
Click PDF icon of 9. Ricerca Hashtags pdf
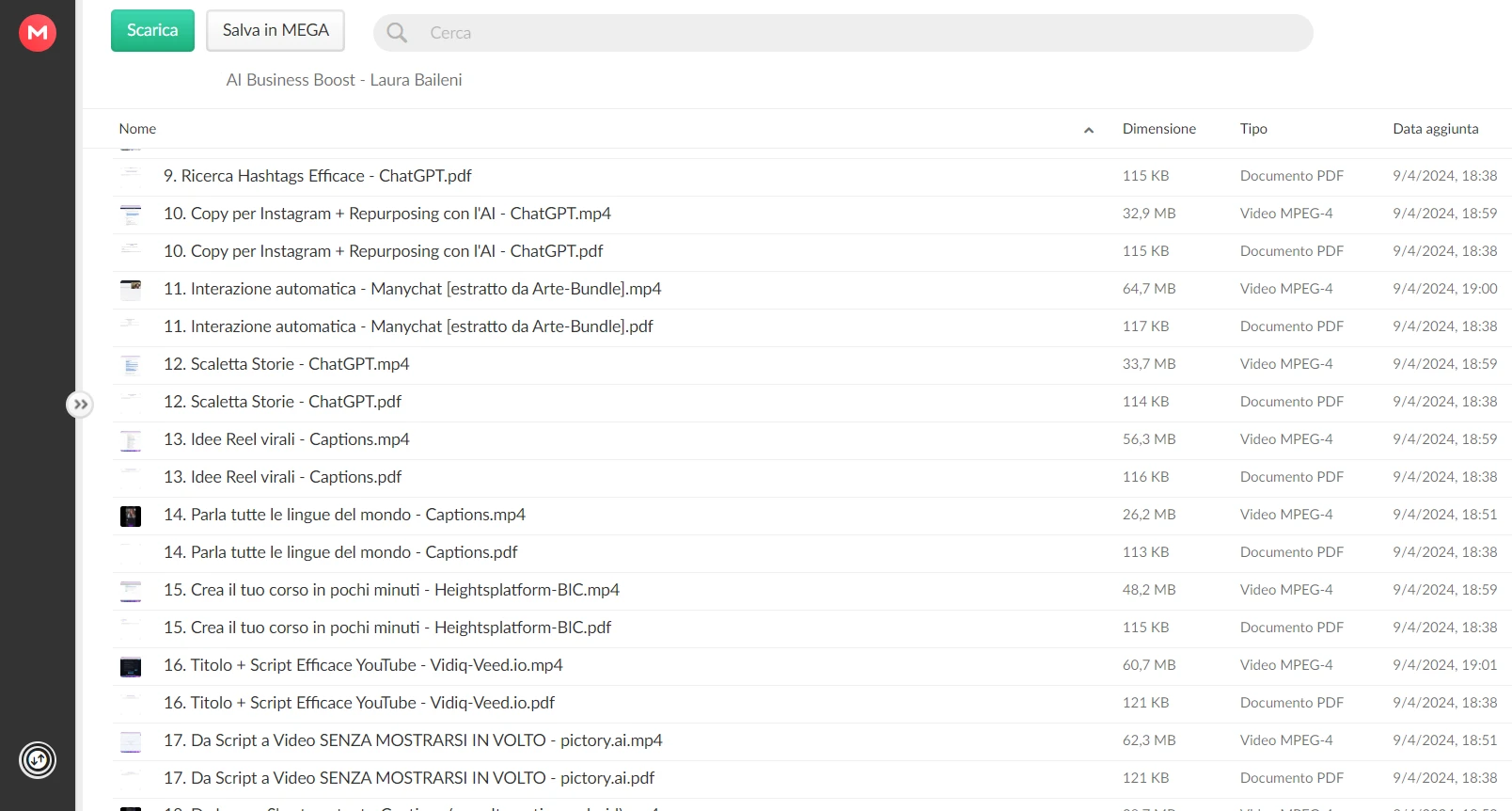coord(131,177)
